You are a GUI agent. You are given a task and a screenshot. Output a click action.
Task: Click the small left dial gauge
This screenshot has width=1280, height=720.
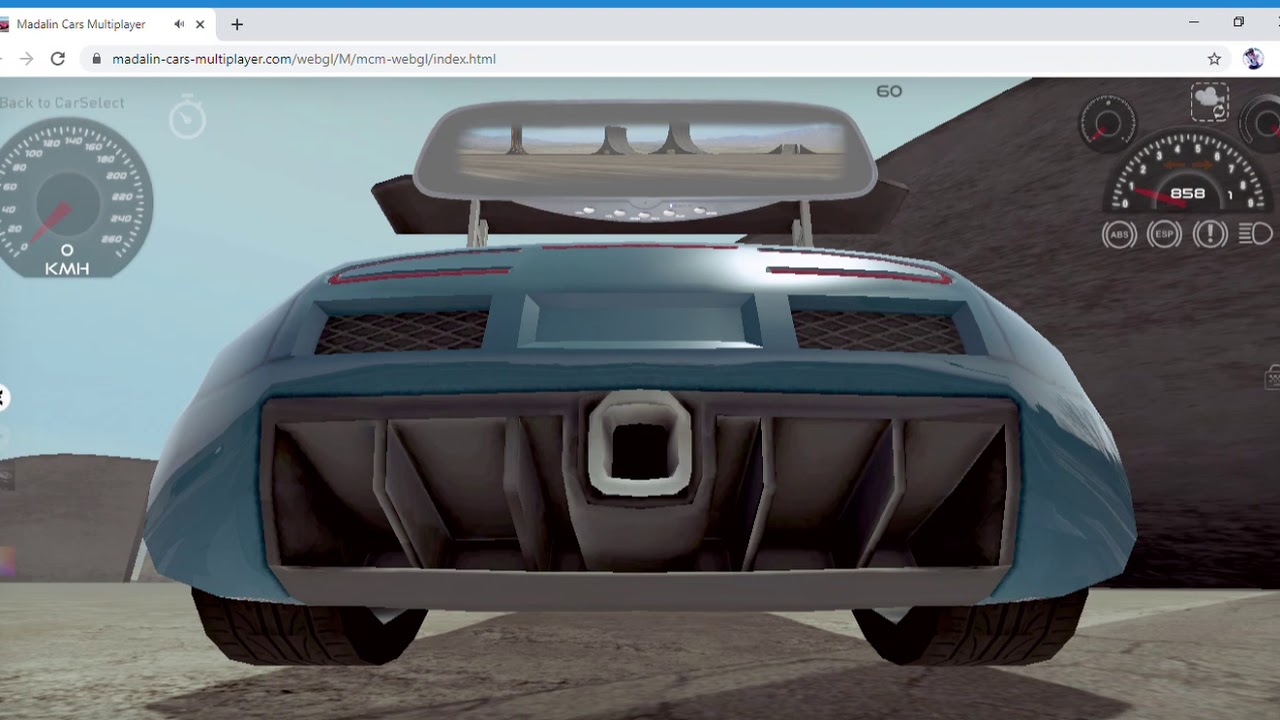1107,124
